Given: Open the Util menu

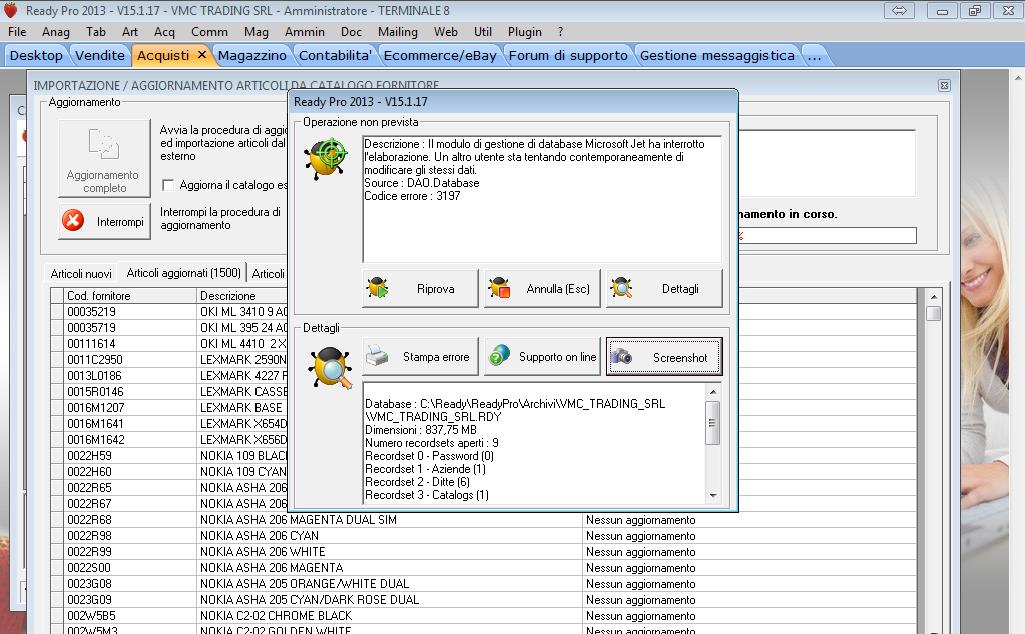Looking at the screenshot, I should pyautogui.click(x=483, y=31).
